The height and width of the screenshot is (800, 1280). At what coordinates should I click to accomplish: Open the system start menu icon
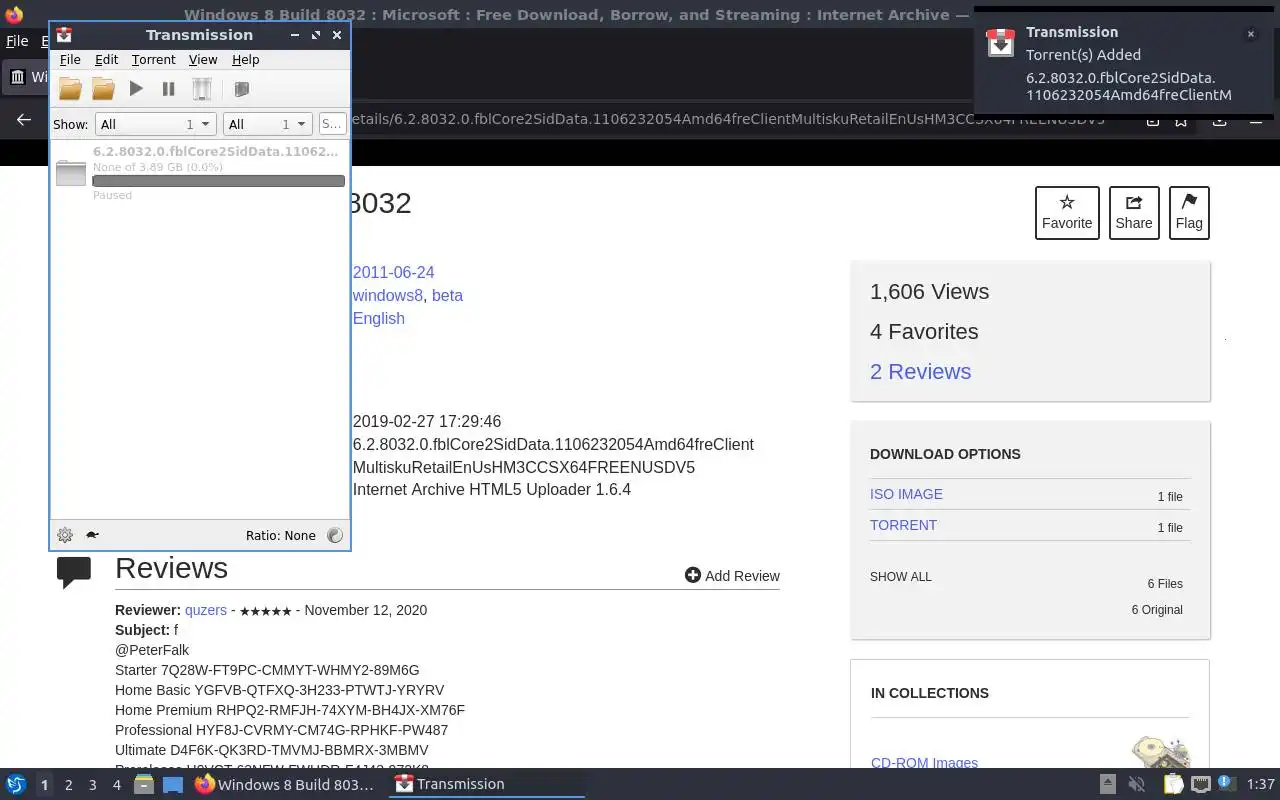(15, 784)
